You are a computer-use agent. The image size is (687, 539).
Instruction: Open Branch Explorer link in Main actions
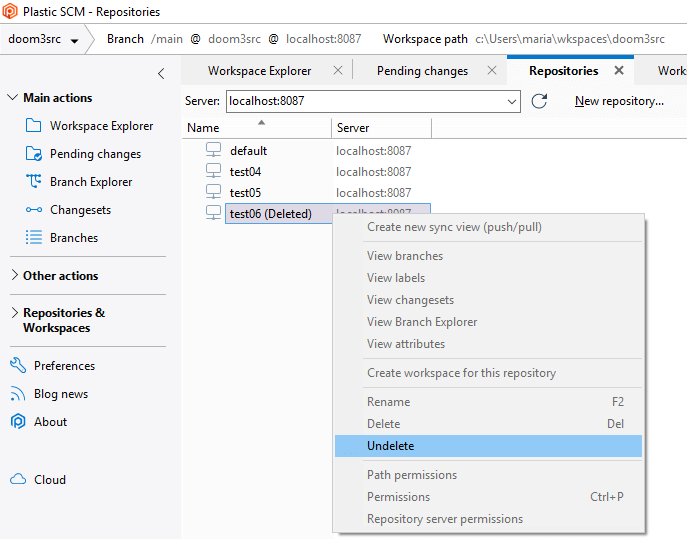(91, 182)
